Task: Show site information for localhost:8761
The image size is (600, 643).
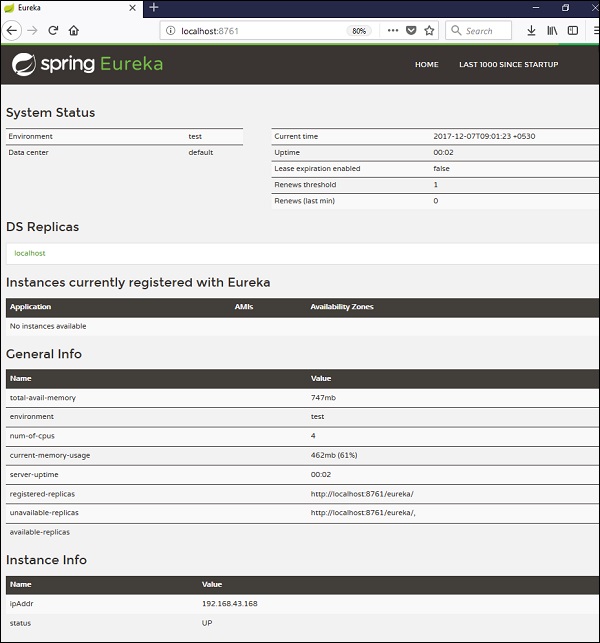Action: point(170,31)
